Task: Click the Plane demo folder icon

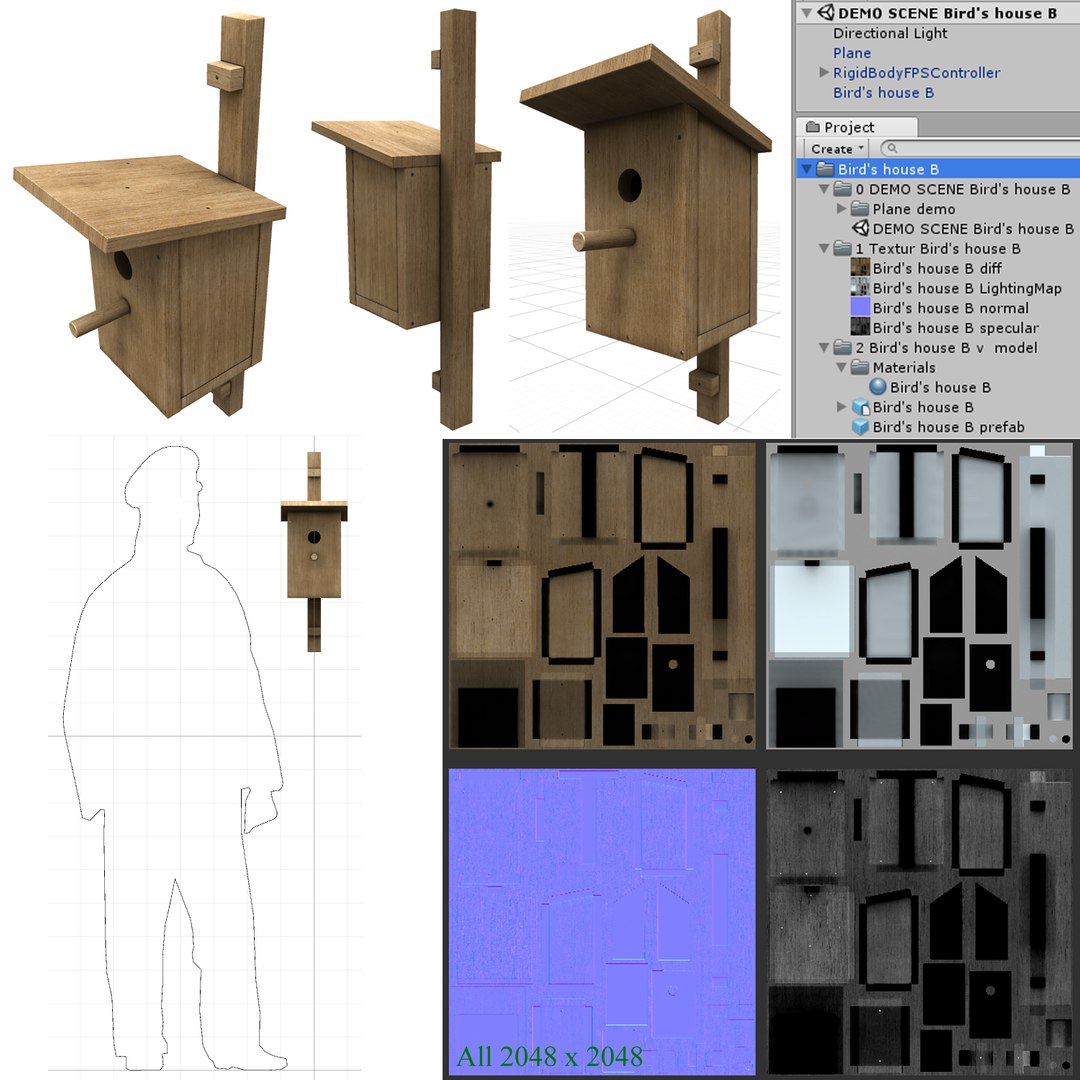Action: [x=860, y=209]
